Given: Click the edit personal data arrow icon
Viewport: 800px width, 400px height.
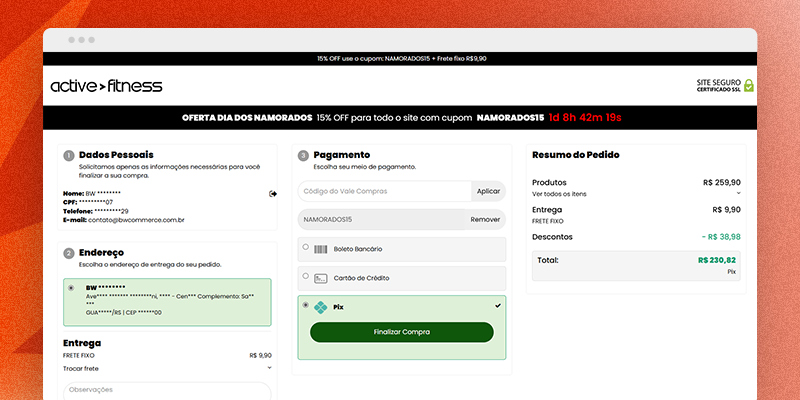Looking at the screenshot, I should click(272, 193).
